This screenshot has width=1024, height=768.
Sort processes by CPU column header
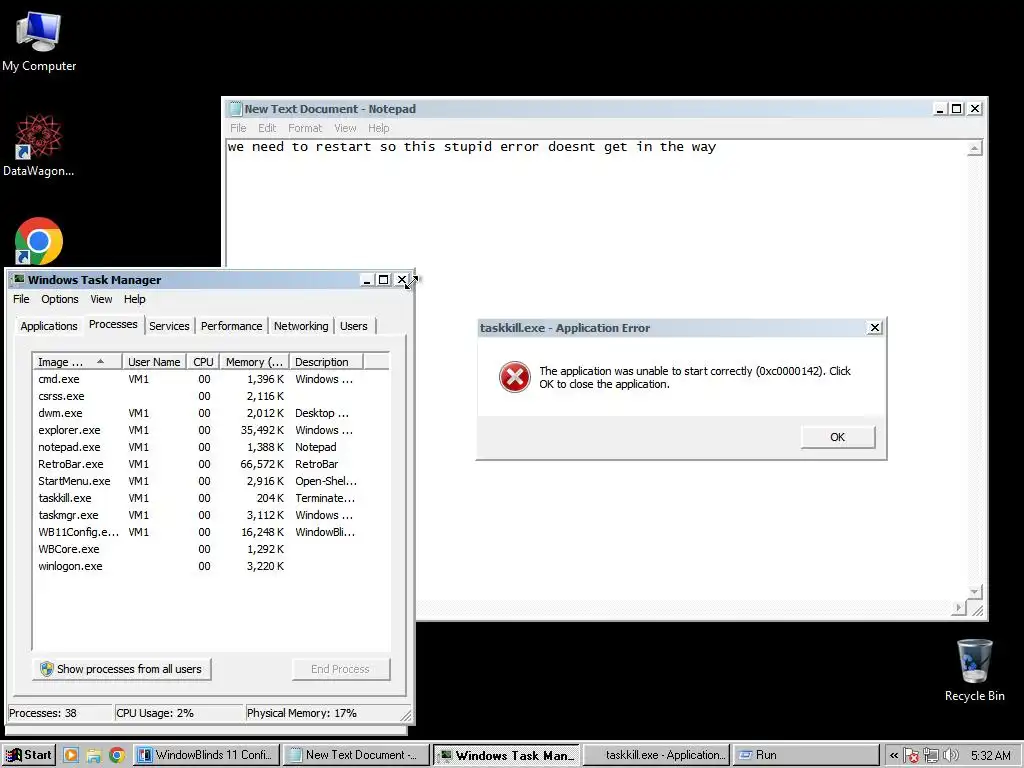(x=203, y=362)
